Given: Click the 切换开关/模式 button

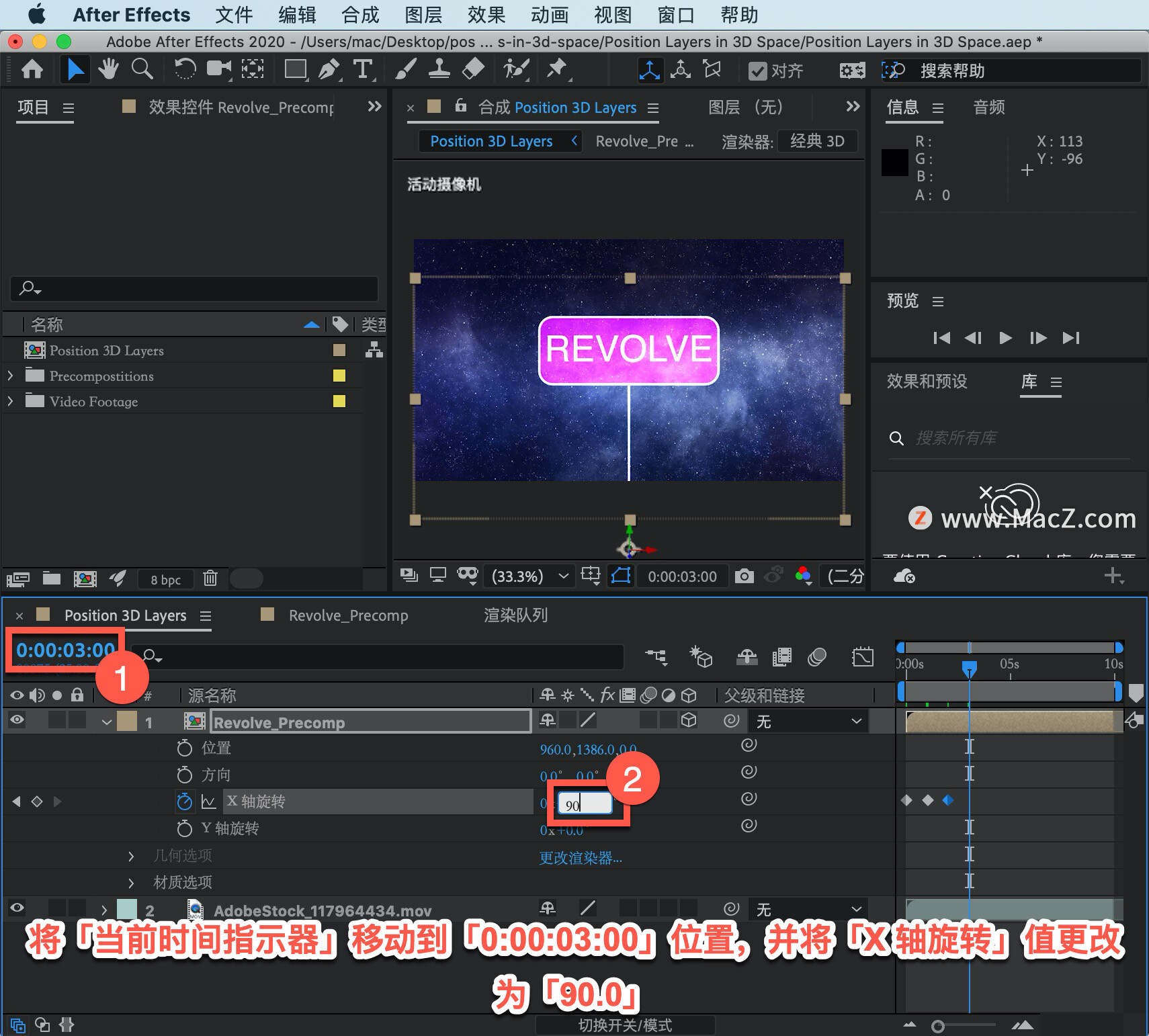Looking at the screenshot, I should click(x=625, y=1025).
